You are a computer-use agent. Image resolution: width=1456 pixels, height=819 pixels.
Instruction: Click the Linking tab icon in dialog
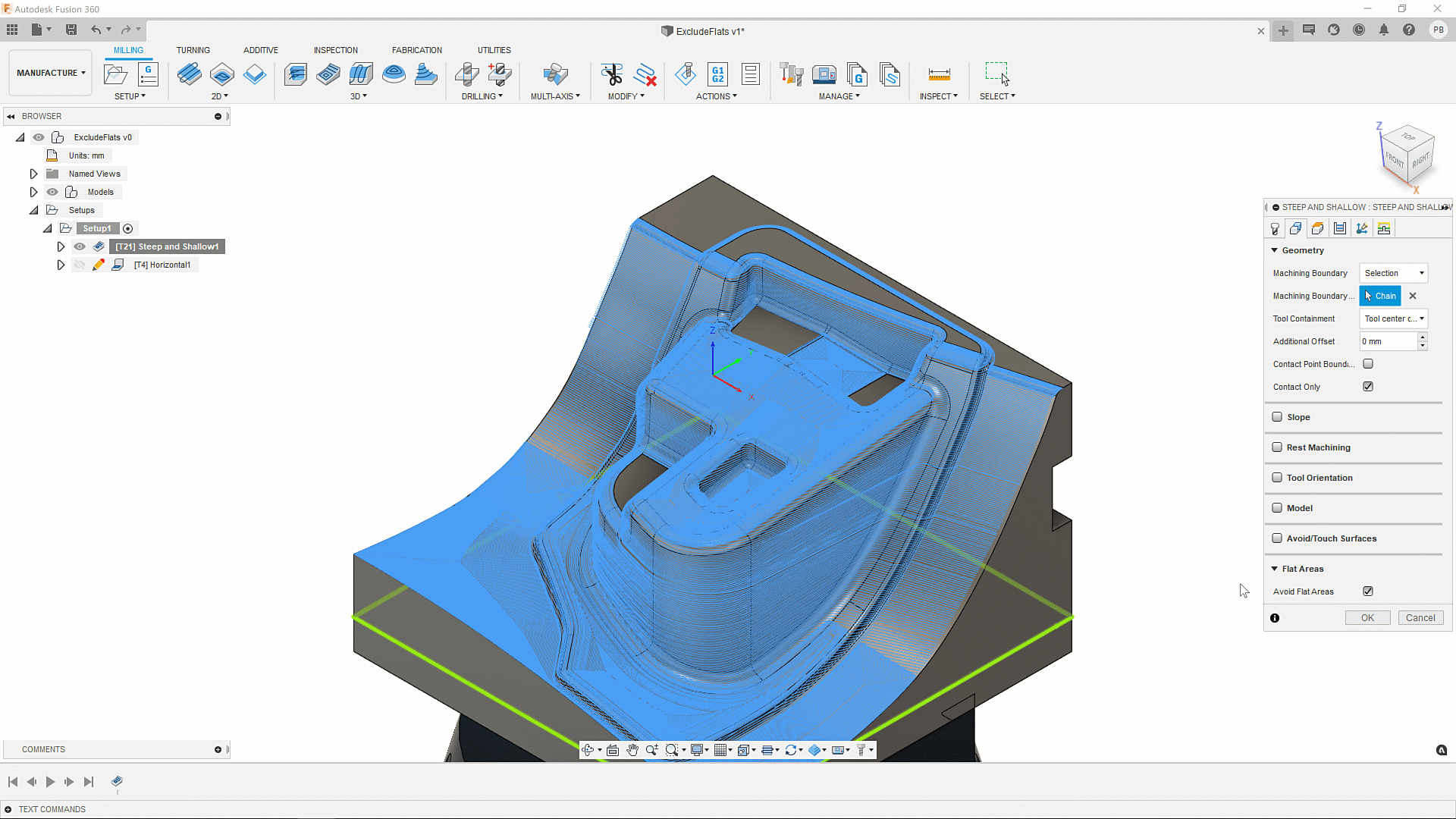pyautogui.click(x=1362, y=228)
